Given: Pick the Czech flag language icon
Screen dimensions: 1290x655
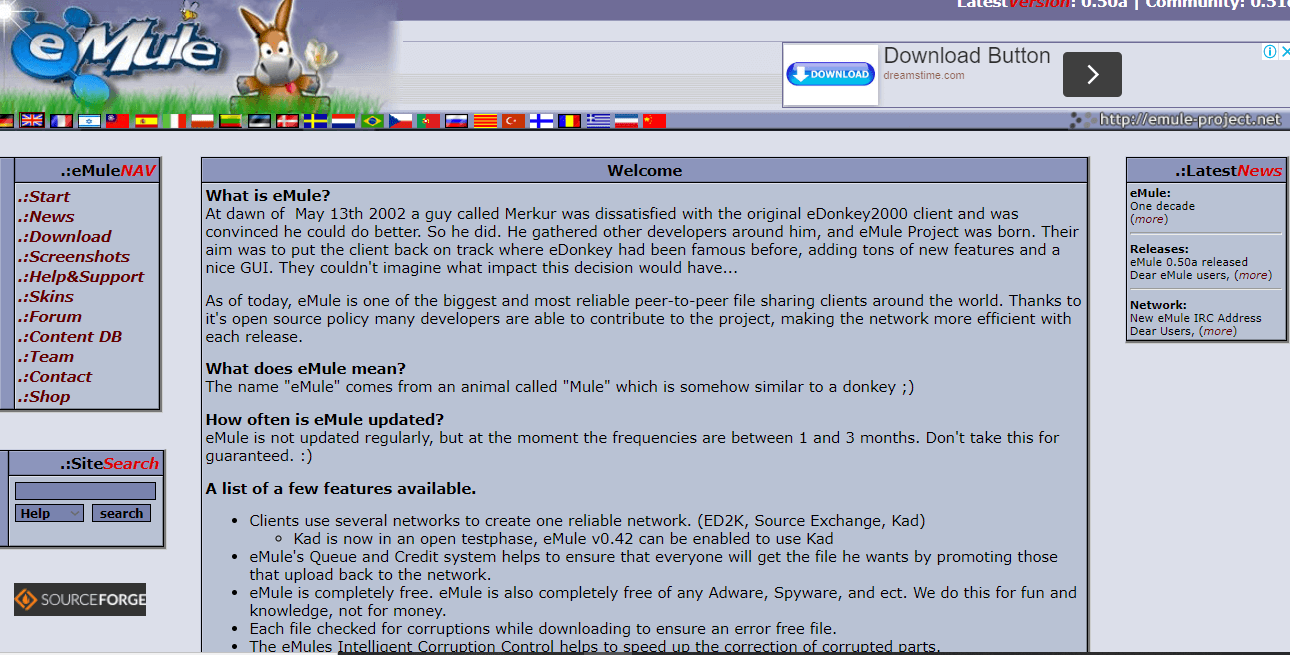Looking at the screenshot, I should [400, 120].
